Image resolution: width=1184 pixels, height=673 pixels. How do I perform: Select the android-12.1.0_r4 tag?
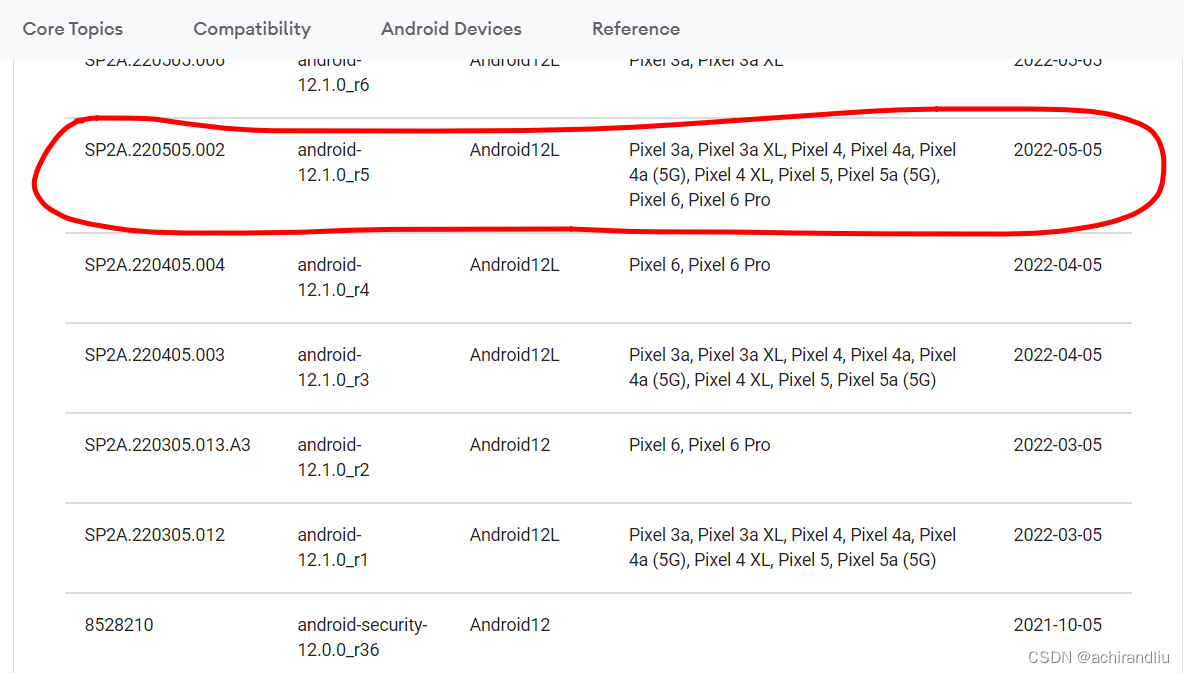[x=334, y=277]
